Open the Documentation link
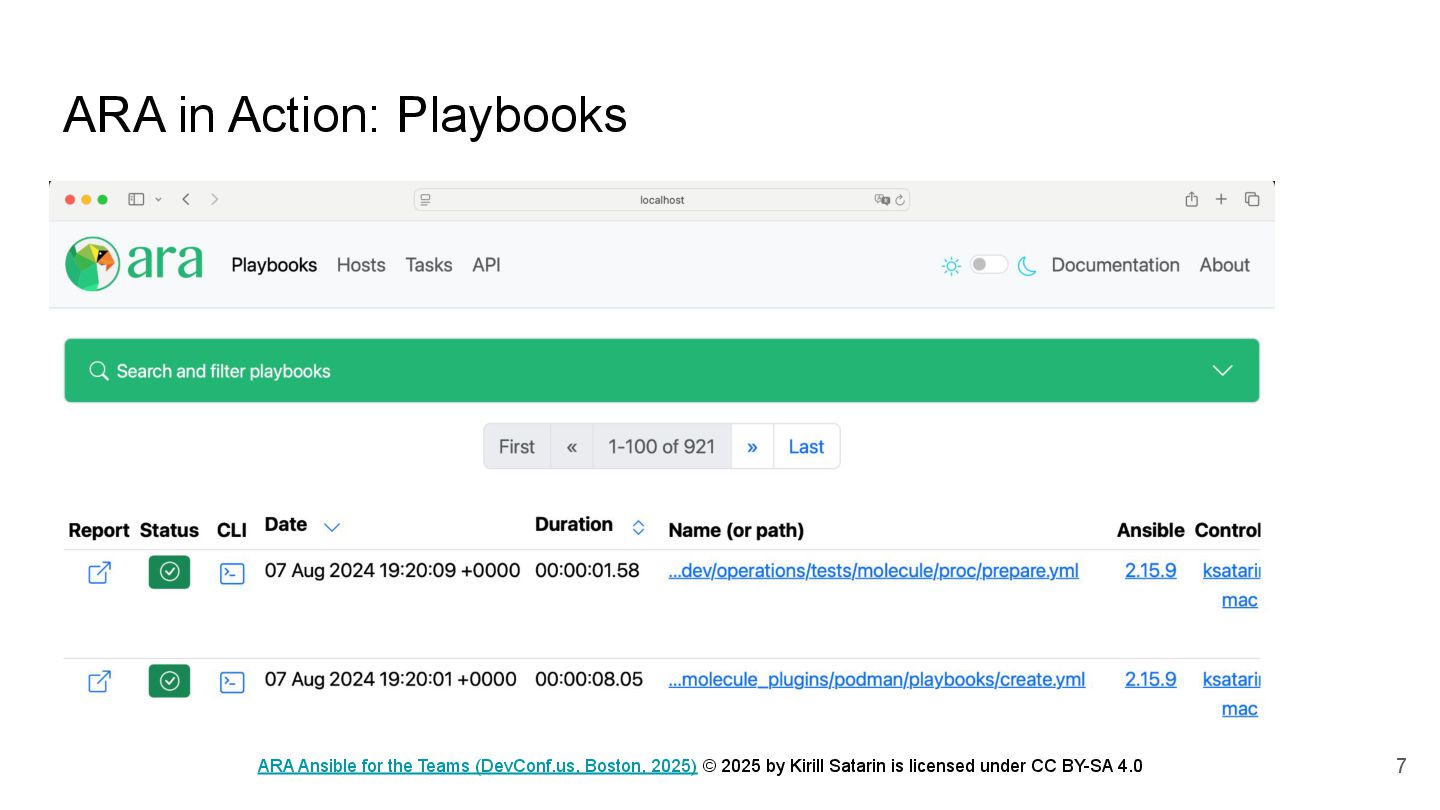 1115,265
